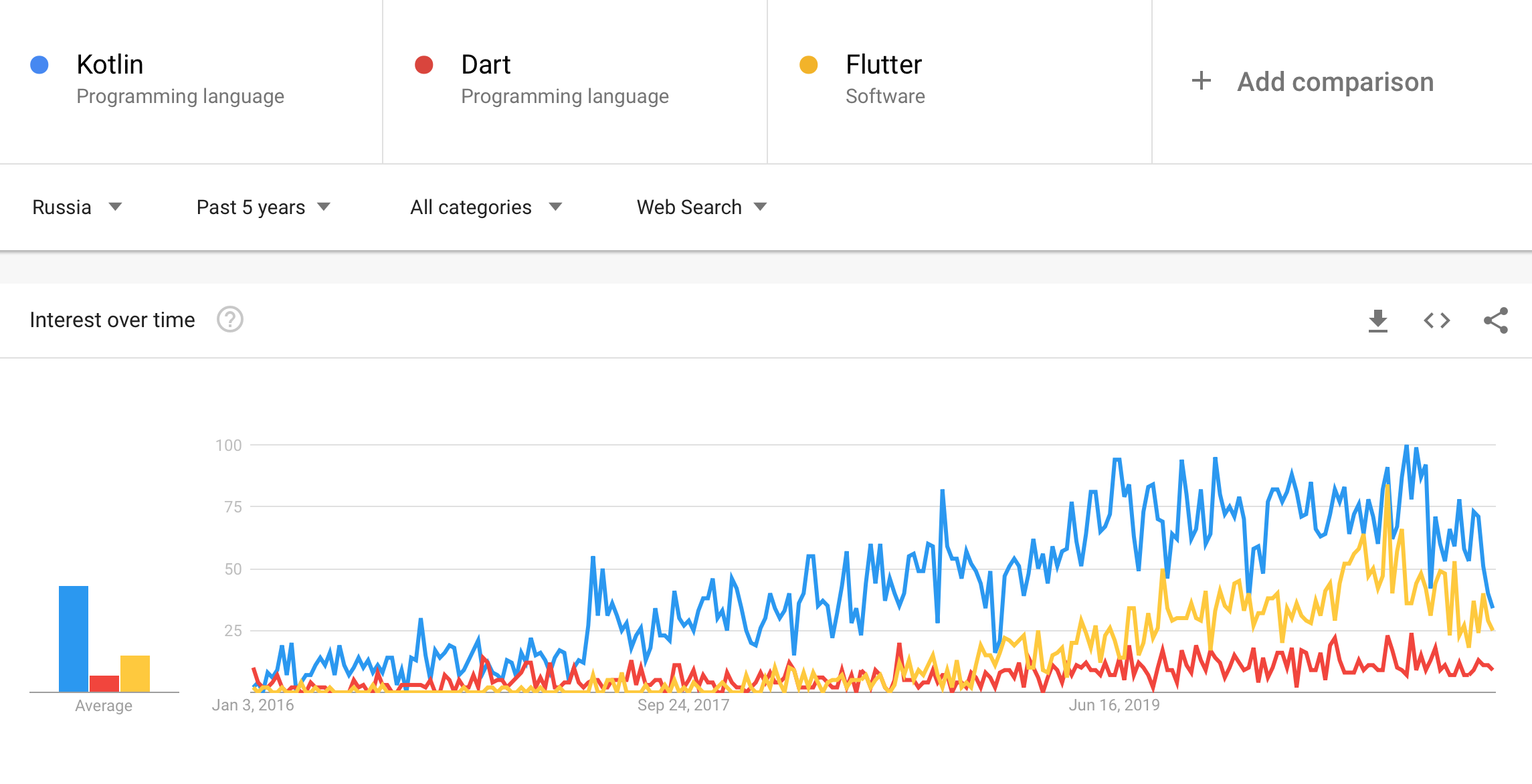
Task: Click the Jun 16, 2019 axis label
Action: [x=1114, y=705]
